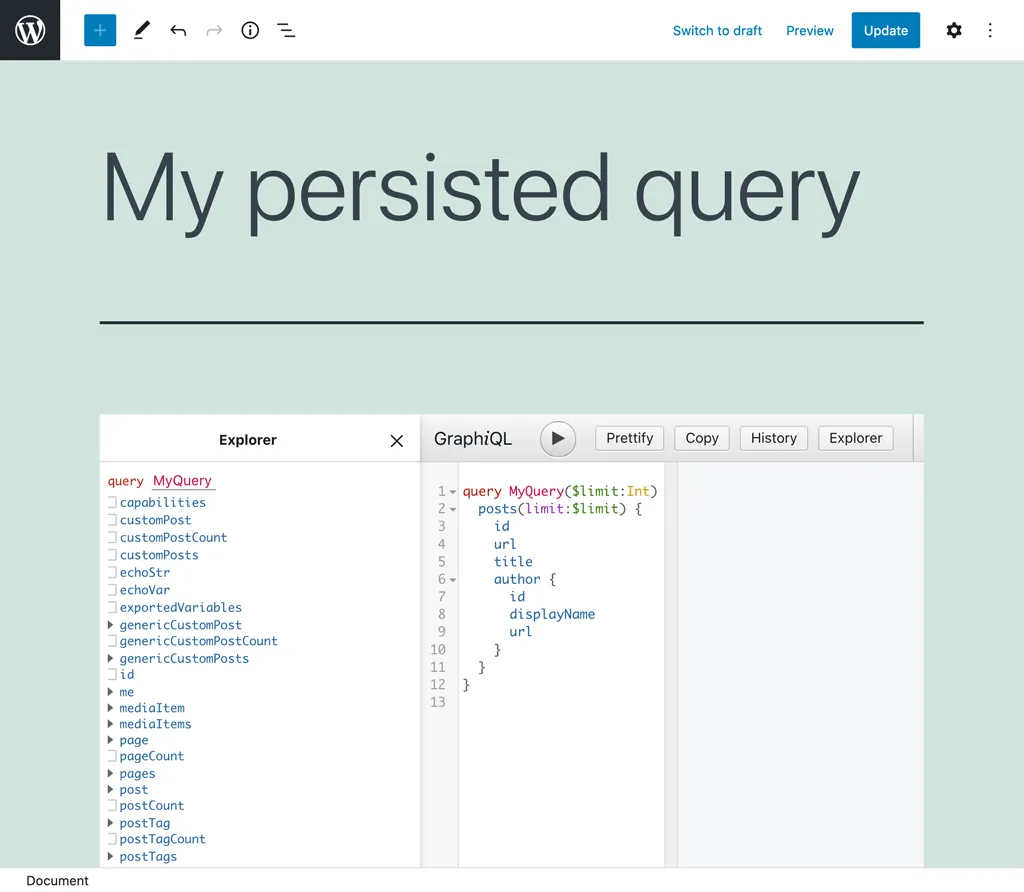Open the WordPress logo menu
The height and width of the screenshot is (892, 1024).
(x=30, y=30)
